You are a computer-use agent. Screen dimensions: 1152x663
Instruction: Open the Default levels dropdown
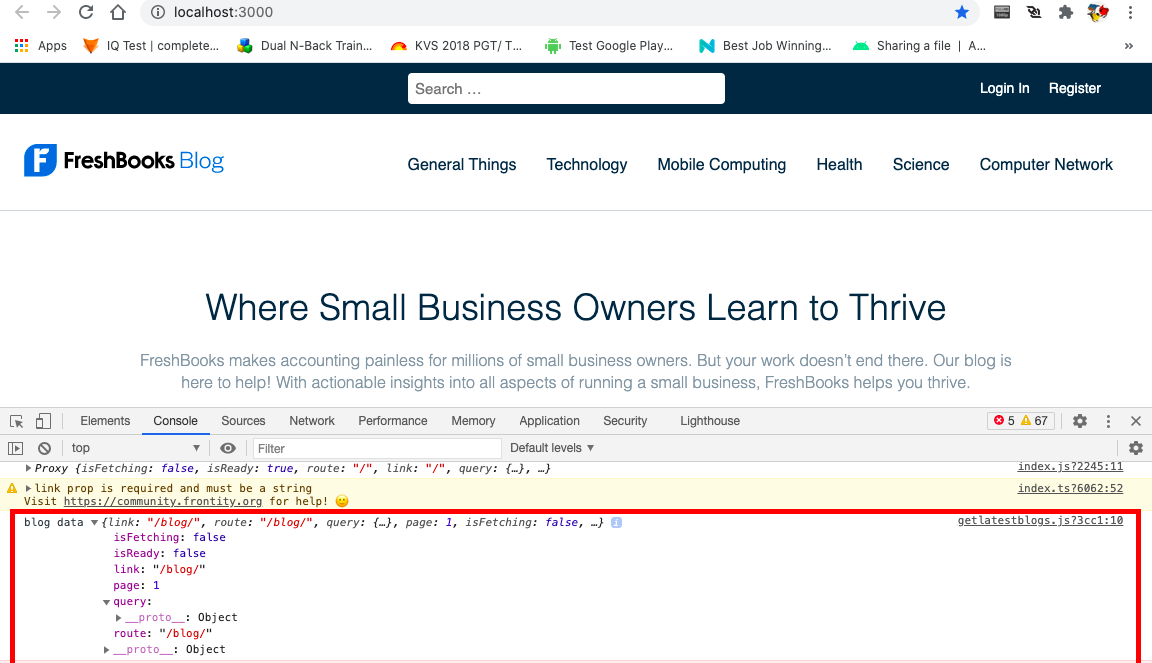coord(552,448)
